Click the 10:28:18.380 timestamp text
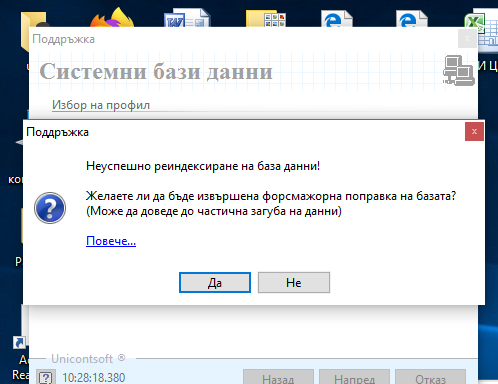This screenshot has height=384, width=498. 94,378
